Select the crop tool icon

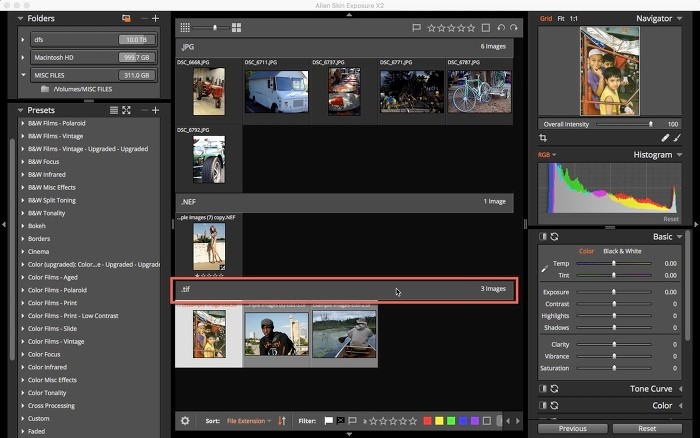543,138
